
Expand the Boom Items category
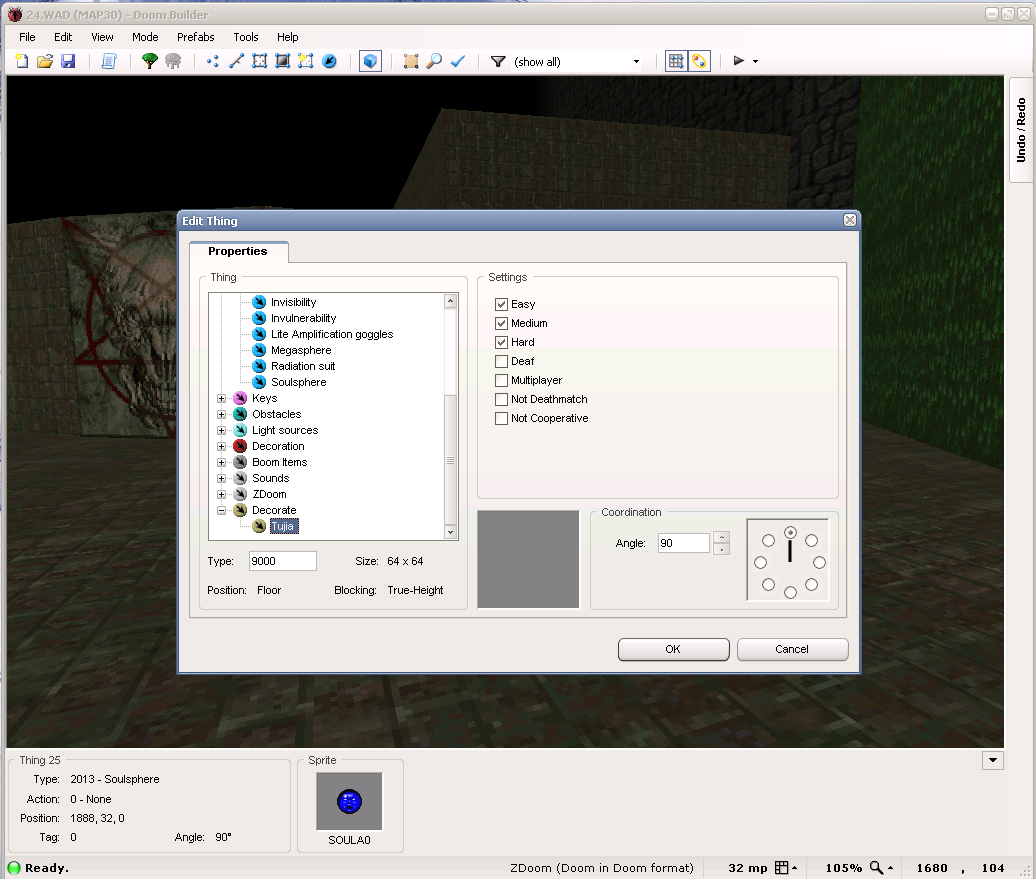click(221, 463)
